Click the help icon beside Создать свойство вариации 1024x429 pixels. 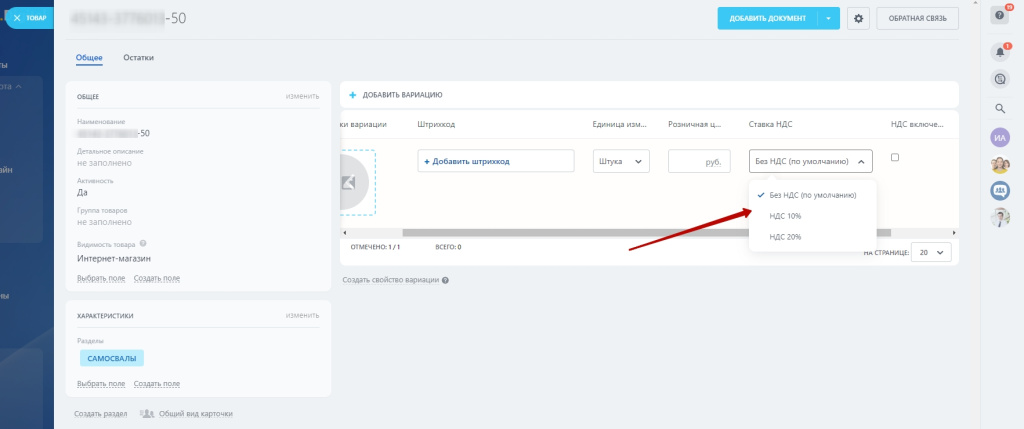click(445, 280)
